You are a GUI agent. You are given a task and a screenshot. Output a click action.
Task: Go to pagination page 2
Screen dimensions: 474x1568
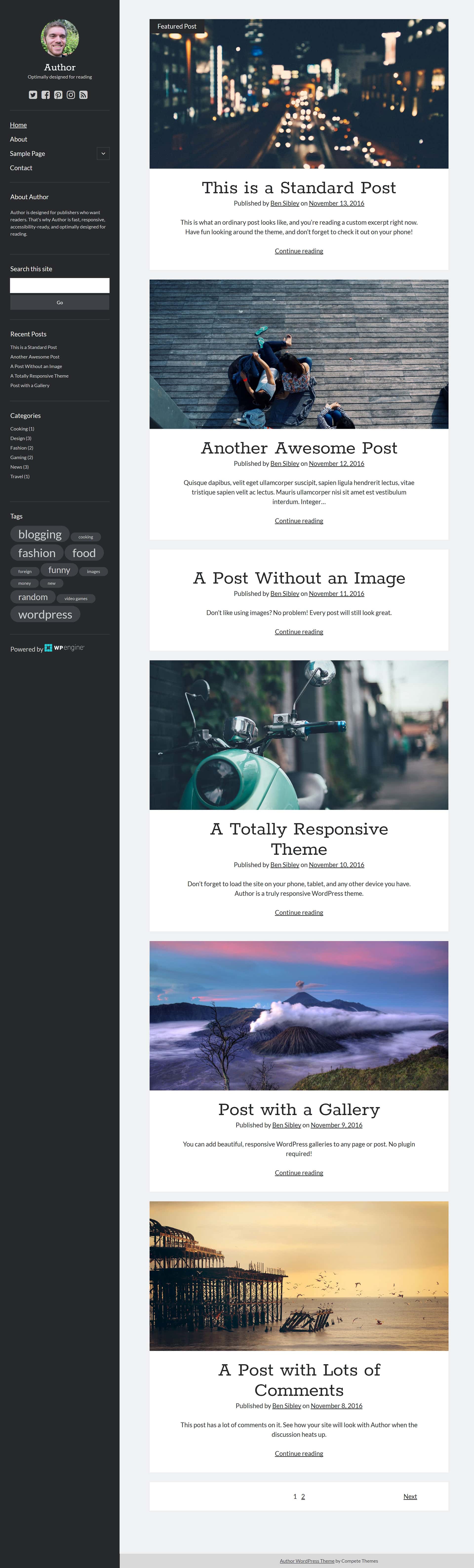point(303,1496)
